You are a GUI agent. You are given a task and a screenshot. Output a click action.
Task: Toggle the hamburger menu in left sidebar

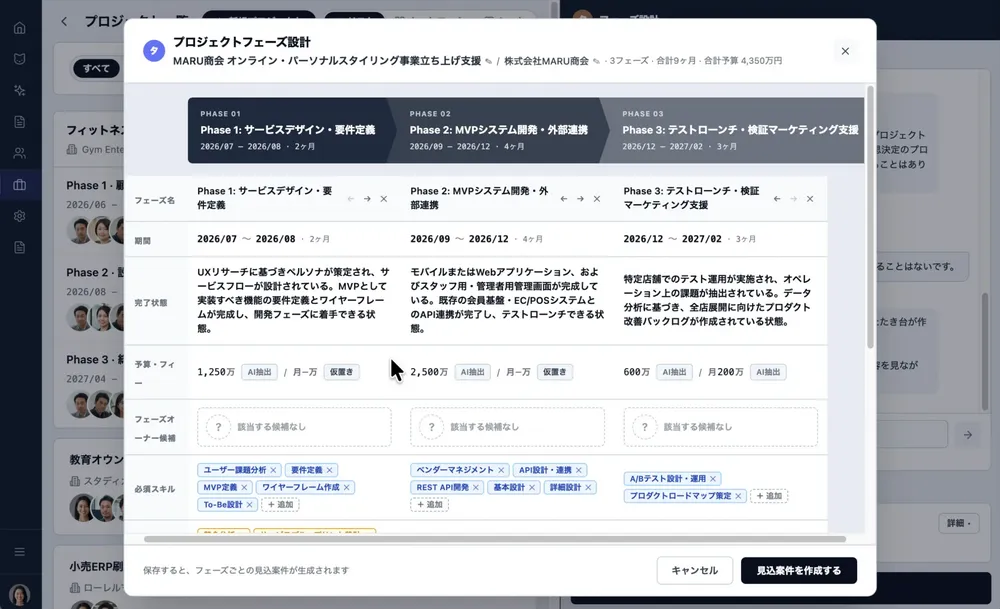(x=20, y=552)
